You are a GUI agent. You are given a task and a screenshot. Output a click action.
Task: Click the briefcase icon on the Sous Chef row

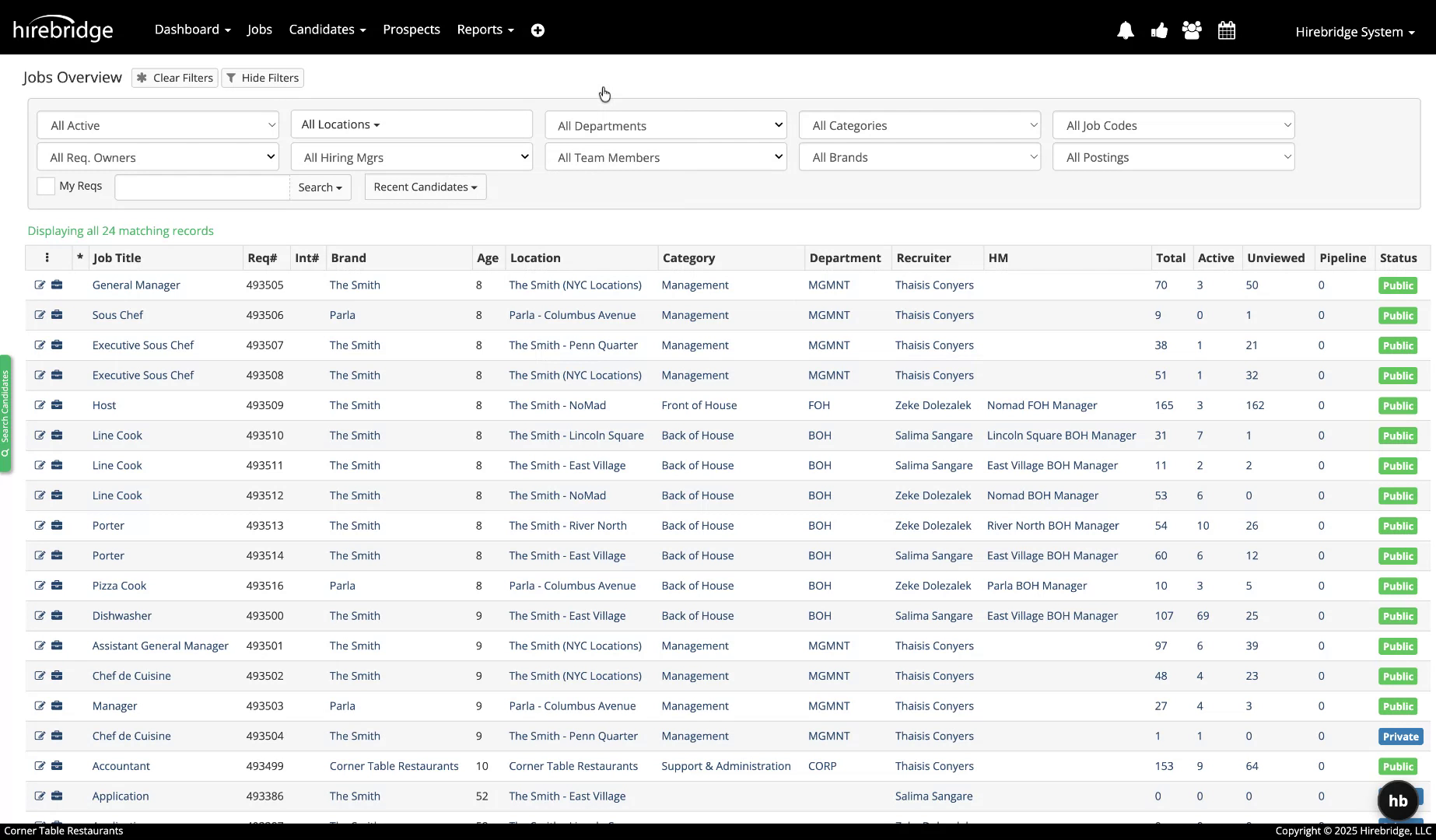click(x=58, y=315)
